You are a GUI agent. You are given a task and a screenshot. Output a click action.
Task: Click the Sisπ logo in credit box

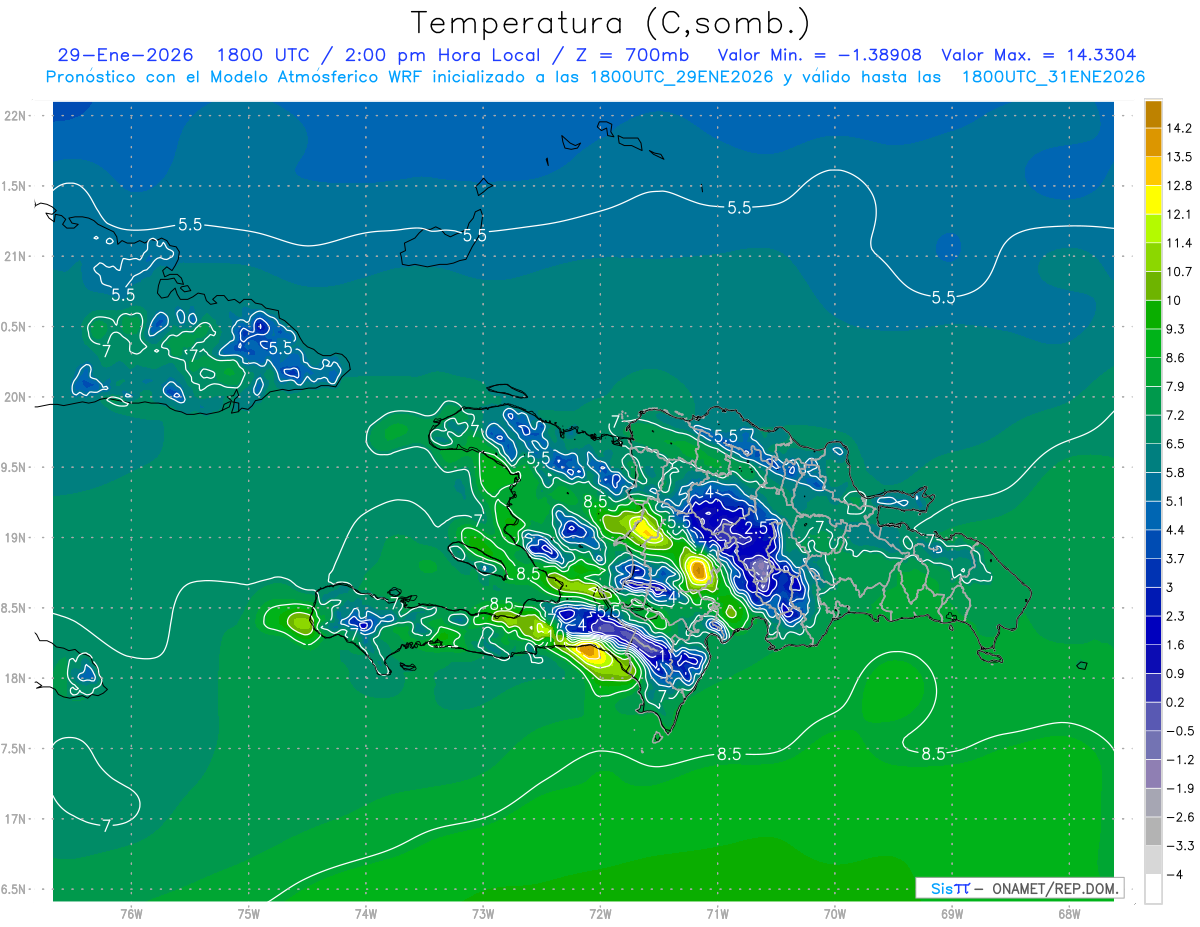(949, 888)
